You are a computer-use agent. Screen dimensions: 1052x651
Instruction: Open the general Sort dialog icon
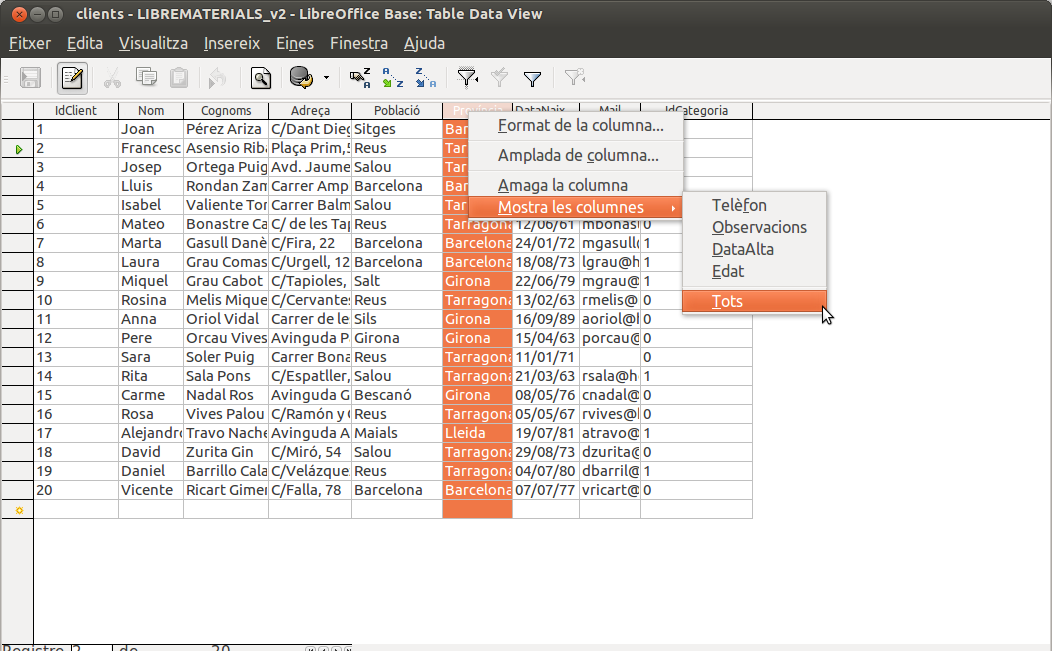360,77
